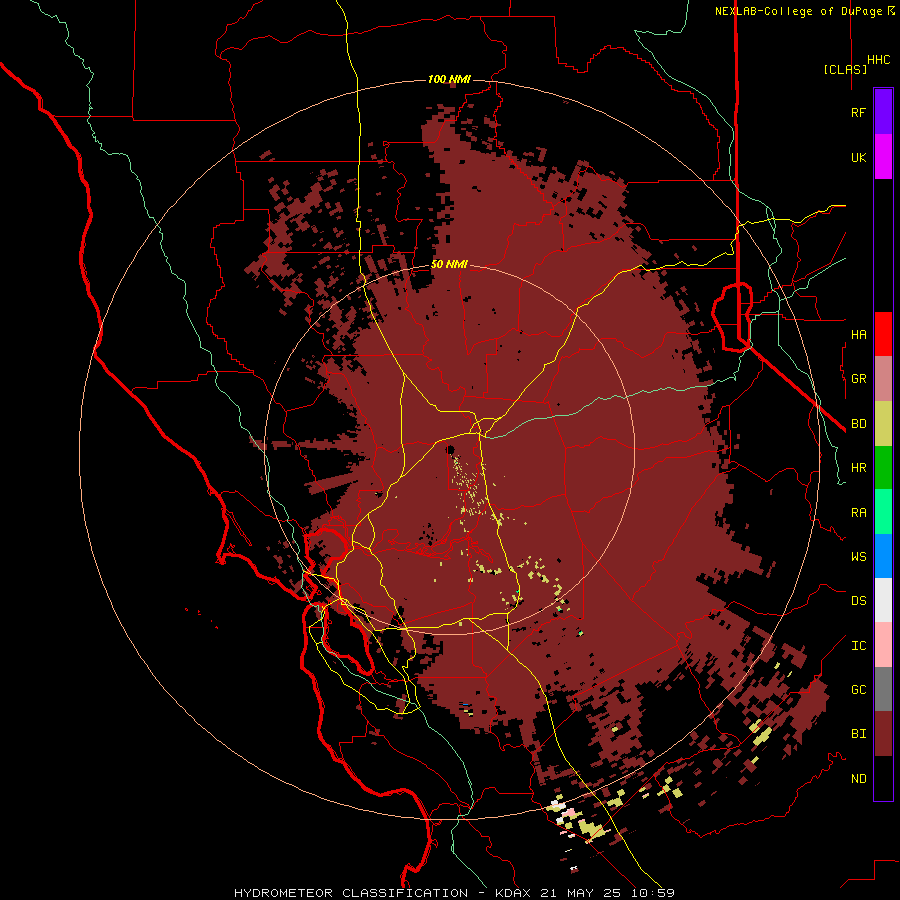The height and width of the screenshot is (900, 900).
Task: Click the BD legend label
Action: tap(858, 424)
